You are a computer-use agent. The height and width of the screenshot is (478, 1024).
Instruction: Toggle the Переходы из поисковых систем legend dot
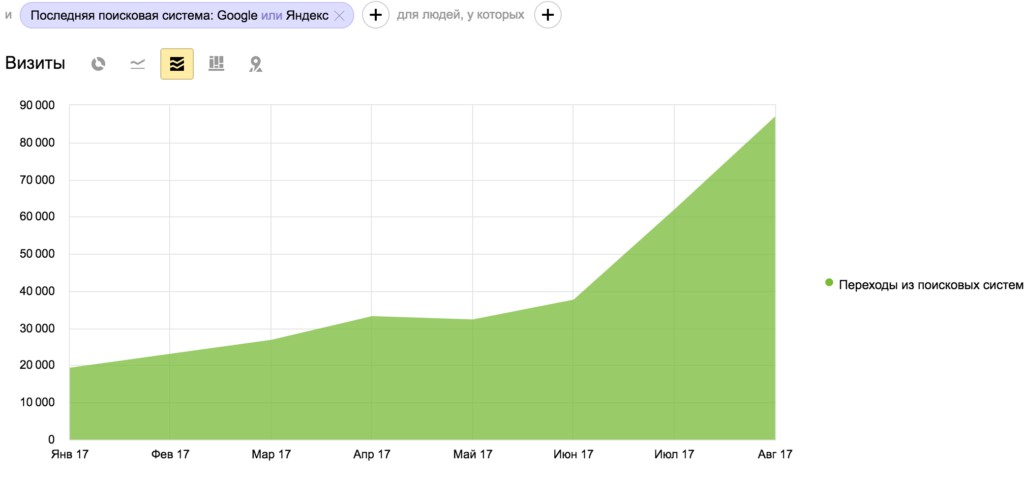(829, 283)
